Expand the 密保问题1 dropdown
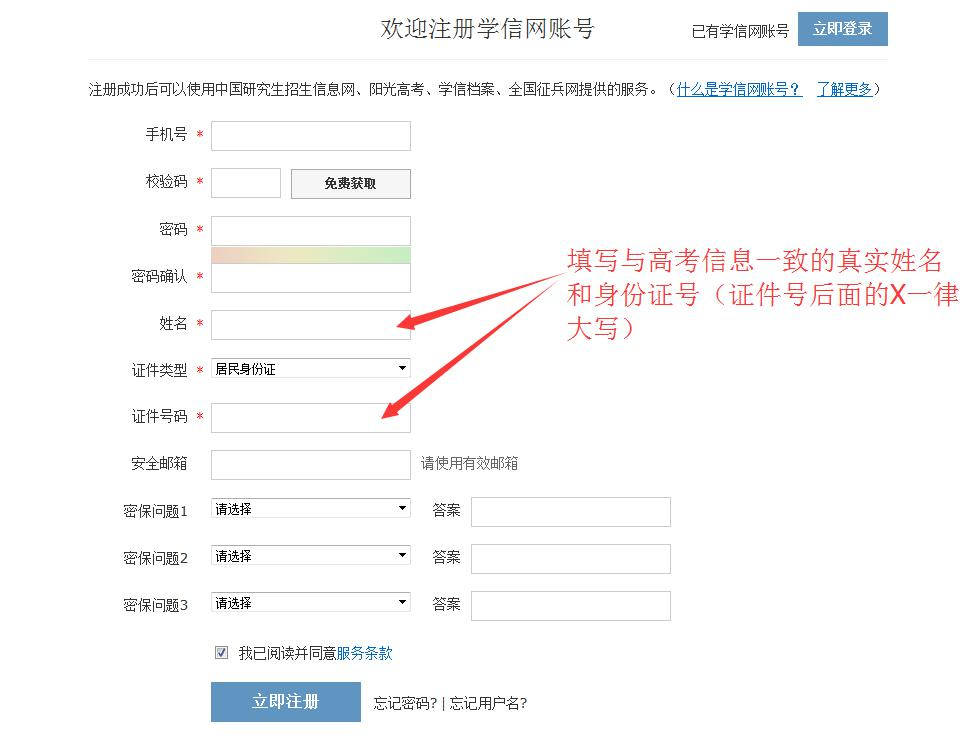Image resolution: width=978 pixels, height=735 pixels. click(310, 509)
